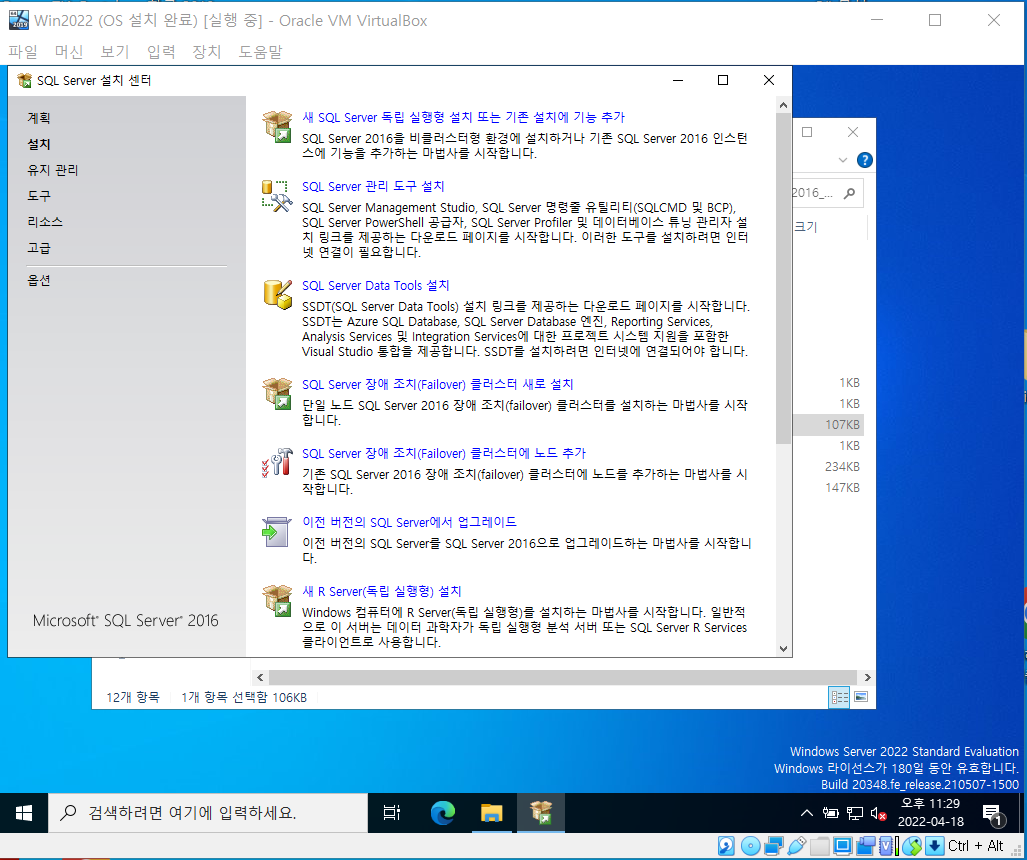This screenshot has width=1027, height=860.
Task: Click the Windows taskbar search box
Action: click(208, 813)
